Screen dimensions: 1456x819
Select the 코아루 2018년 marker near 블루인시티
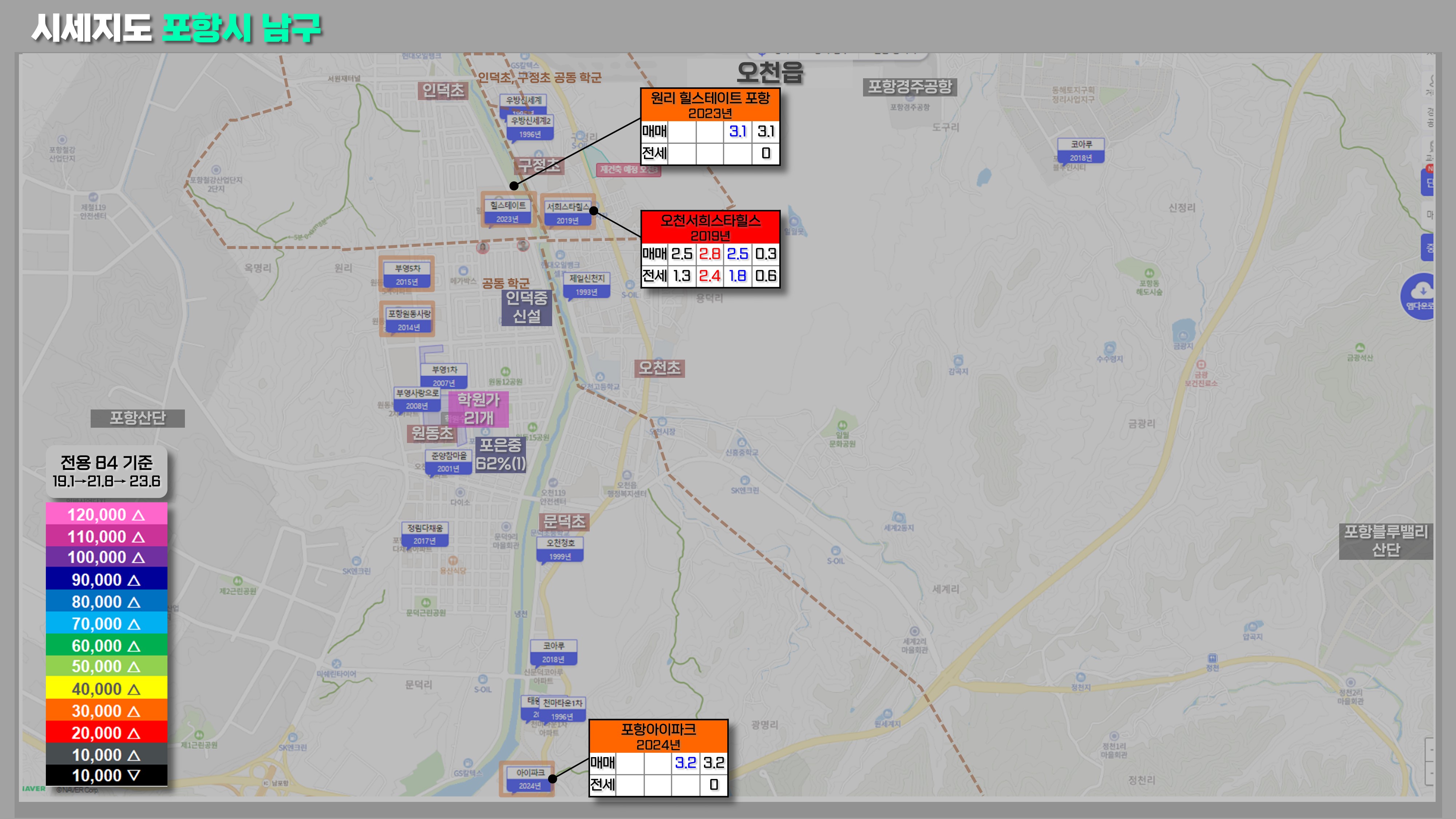[1081, 150]
